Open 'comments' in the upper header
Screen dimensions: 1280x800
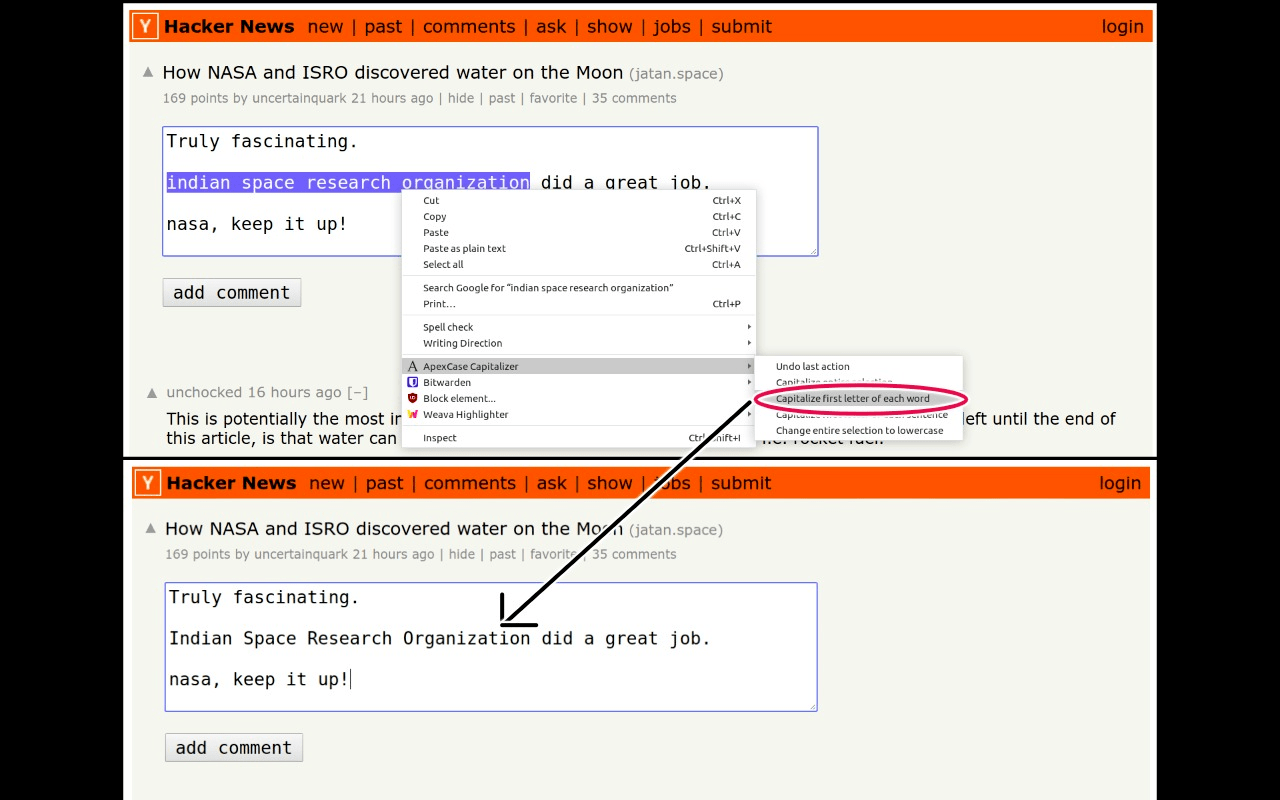(469, 27)
